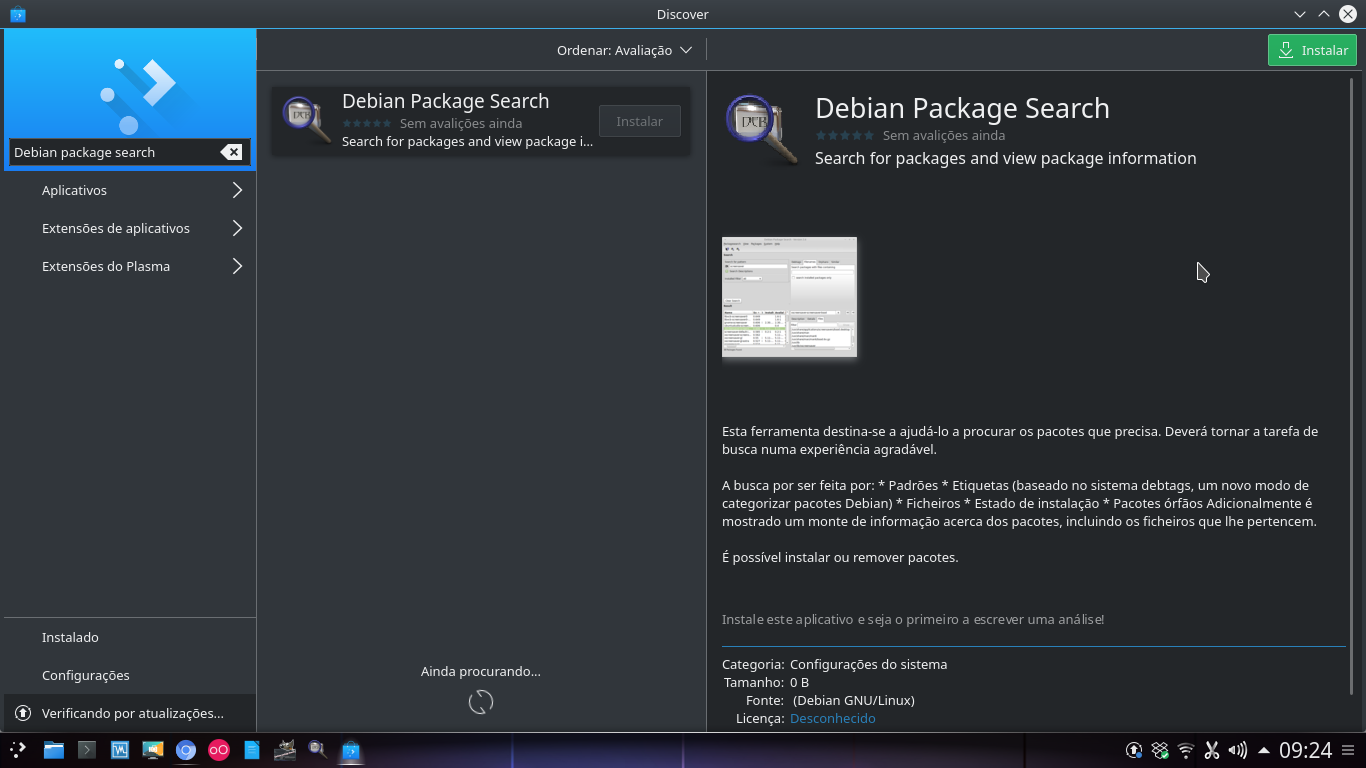
Task: Click the greyed Instalar button in result card
Action: tap(639, 121)
